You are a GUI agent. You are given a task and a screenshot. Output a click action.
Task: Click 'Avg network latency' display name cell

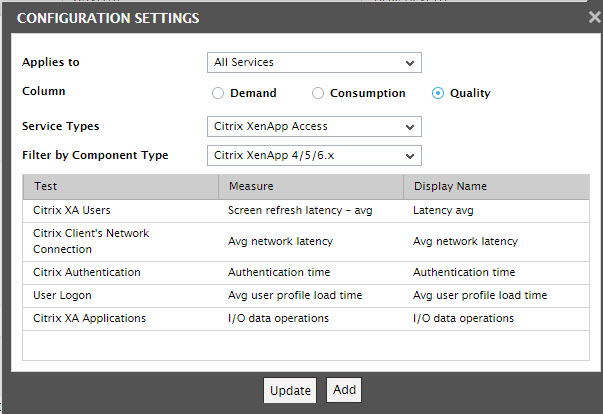coord(496,241)
